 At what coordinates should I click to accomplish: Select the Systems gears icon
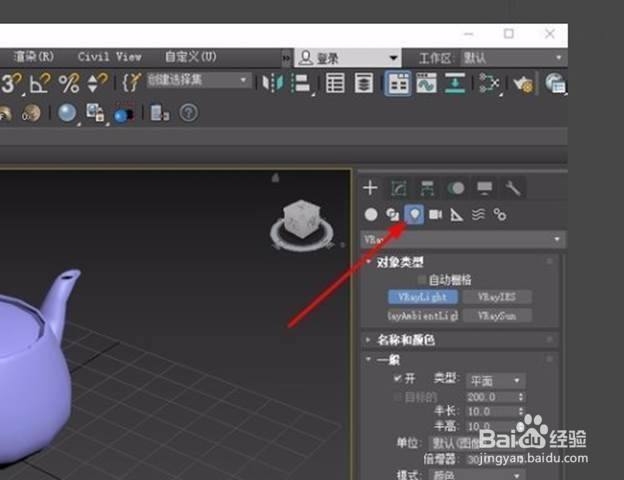500,215
